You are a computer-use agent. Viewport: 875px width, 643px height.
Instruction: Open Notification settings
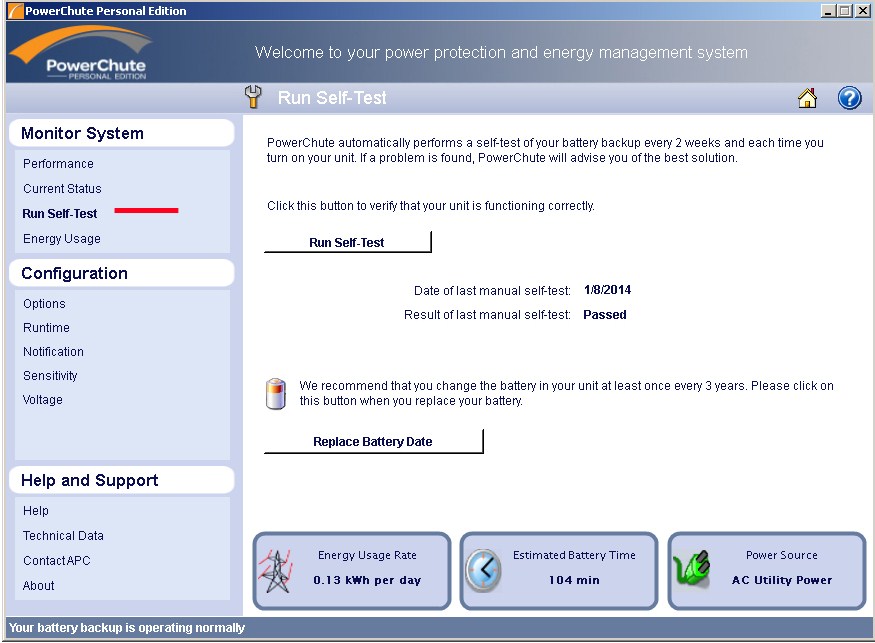(53, 352)
